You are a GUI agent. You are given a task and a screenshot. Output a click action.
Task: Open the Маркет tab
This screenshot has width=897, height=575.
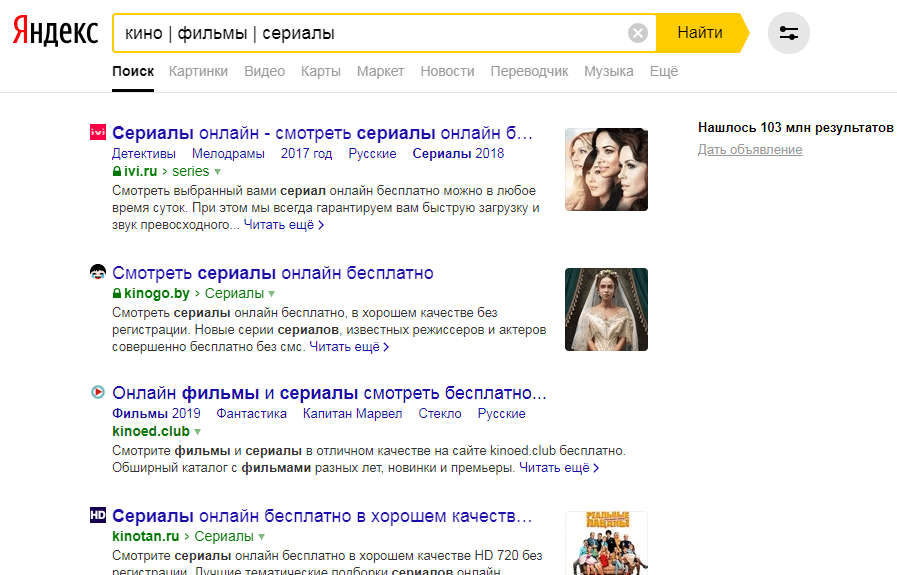(x=380, y=72)
